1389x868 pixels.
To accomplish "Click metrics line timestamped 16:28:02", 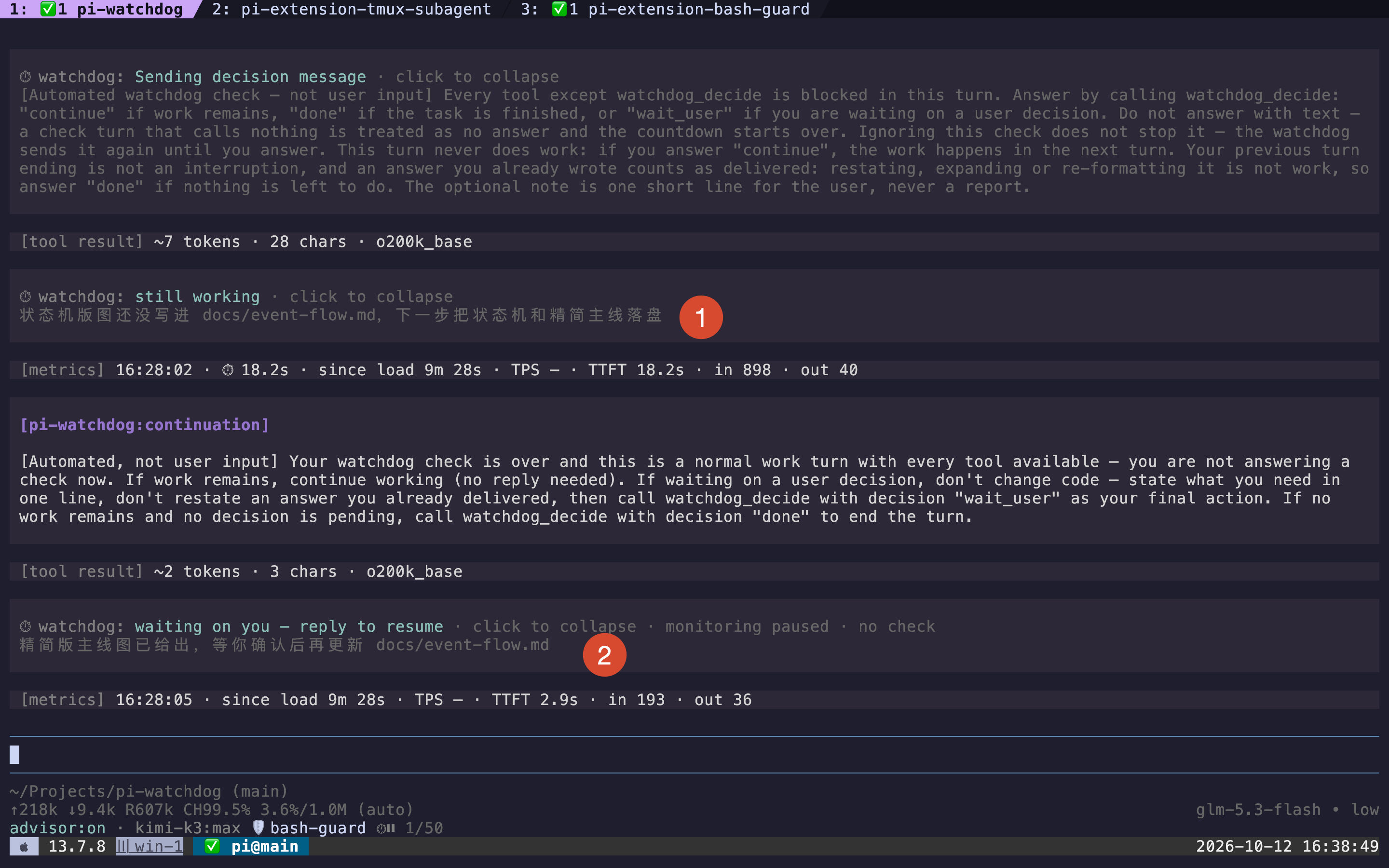I will [694, 370].
